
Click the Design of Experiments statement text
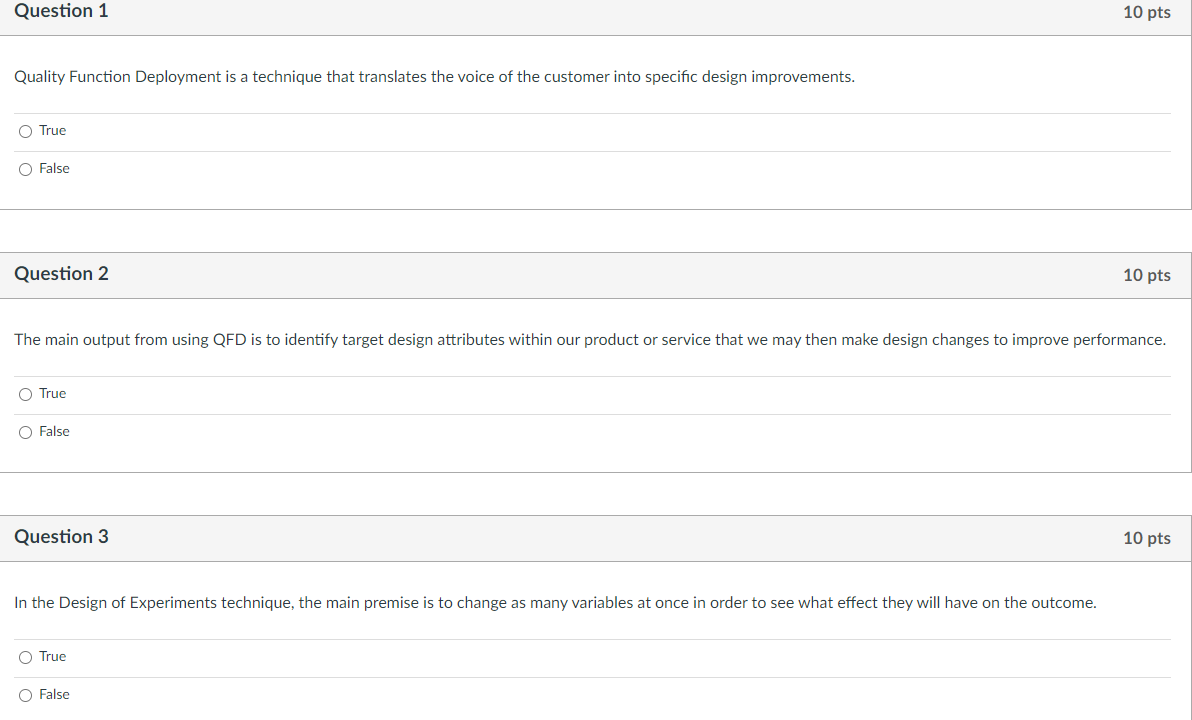point(555,602)
